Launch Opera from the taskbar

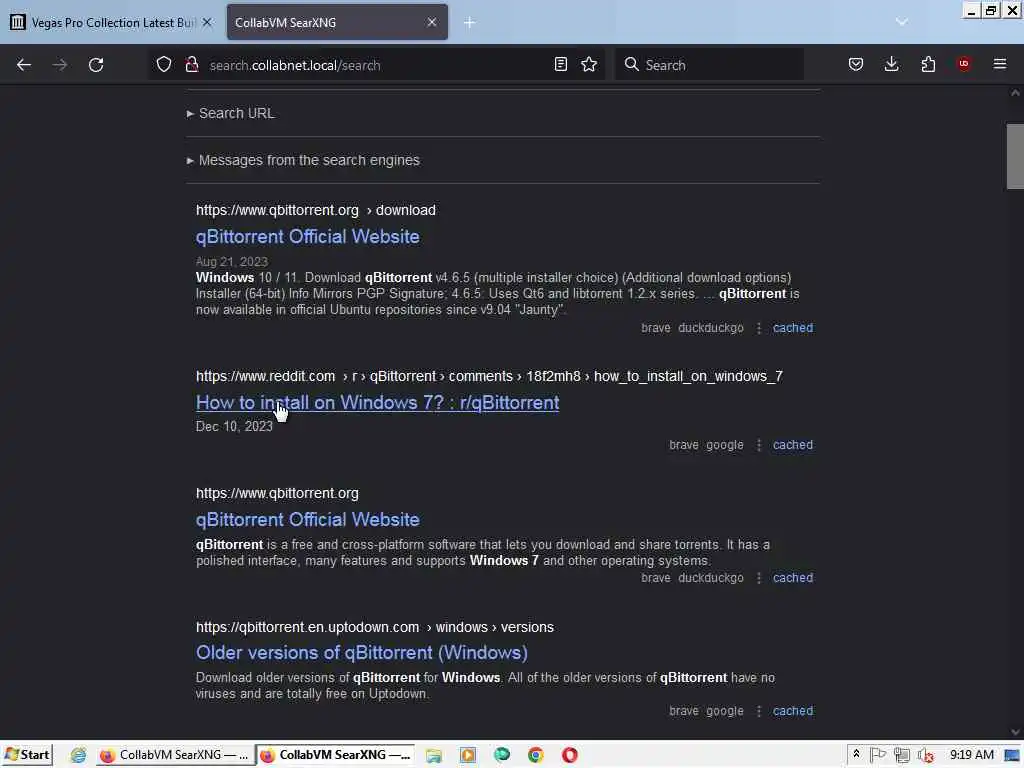pos(569,756)
